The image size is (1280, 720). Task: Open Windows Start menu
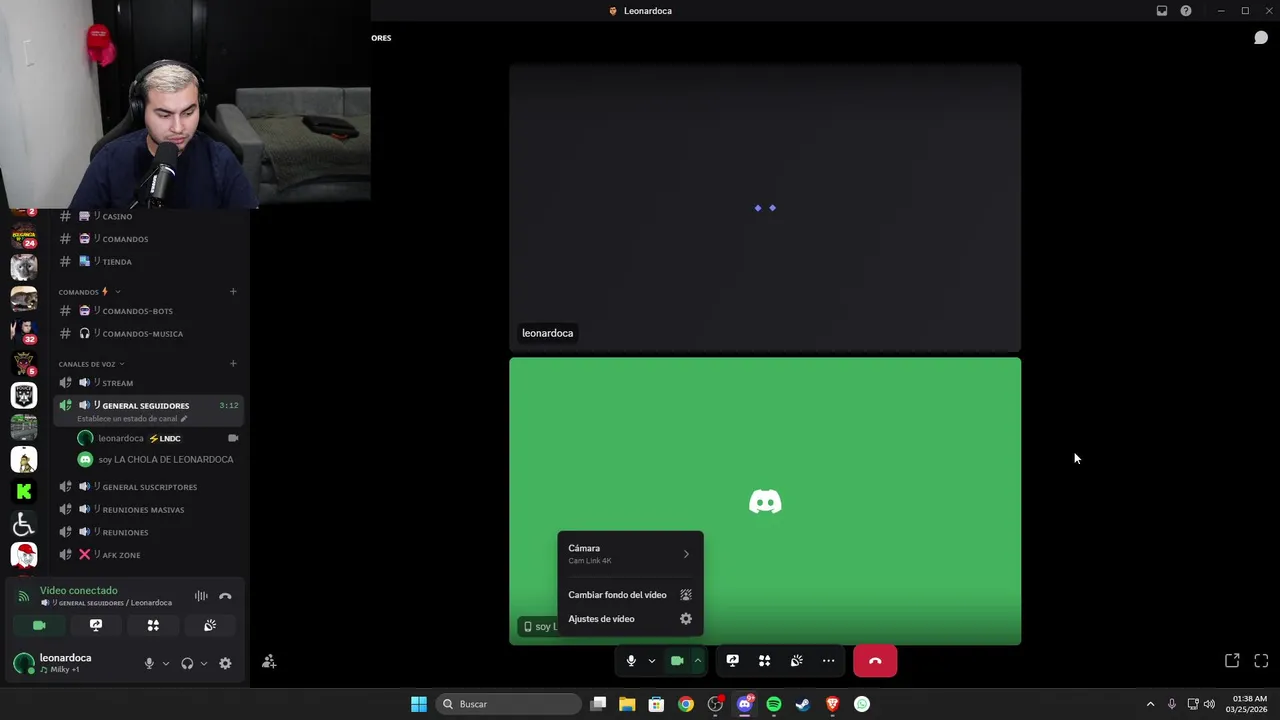pyautogui.click(x=419, y=704)
